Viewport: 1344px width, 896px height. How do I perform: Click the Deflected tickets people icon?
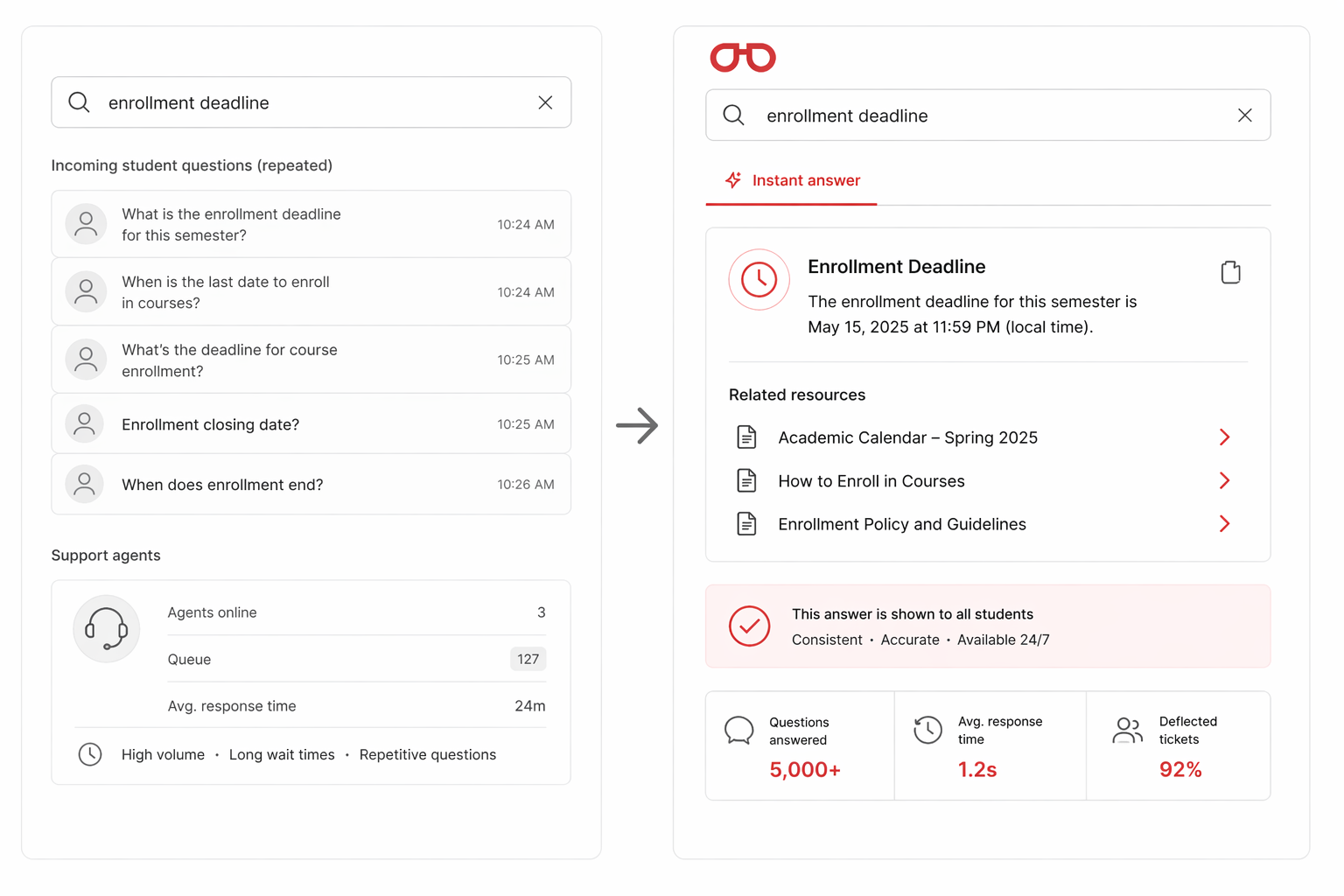pos(1127,730)
